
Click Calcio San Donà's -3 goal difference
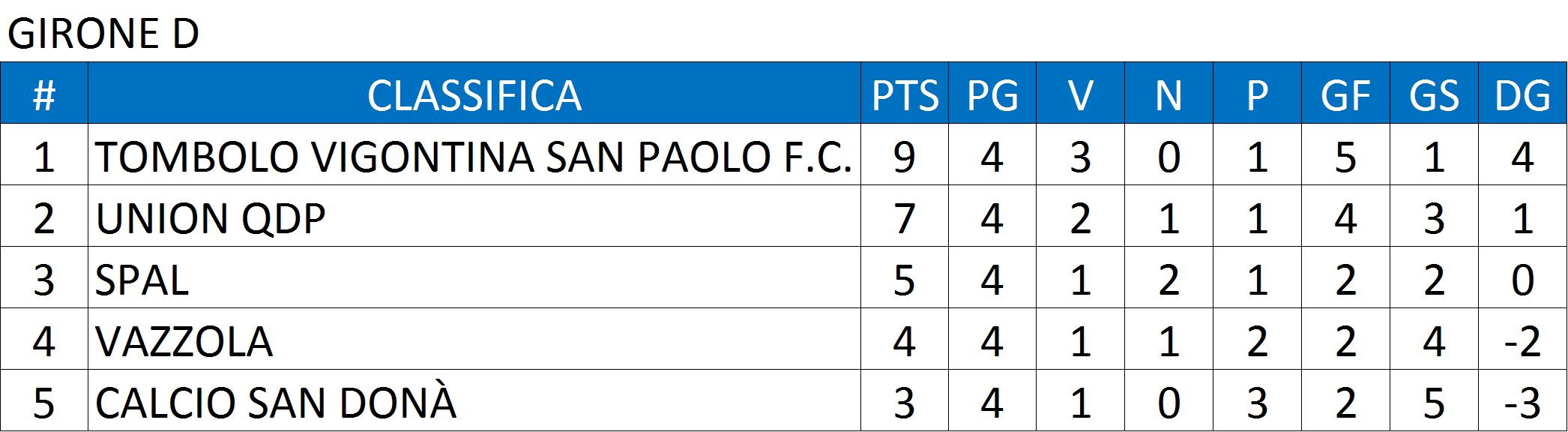click(x=1522, y=403)
